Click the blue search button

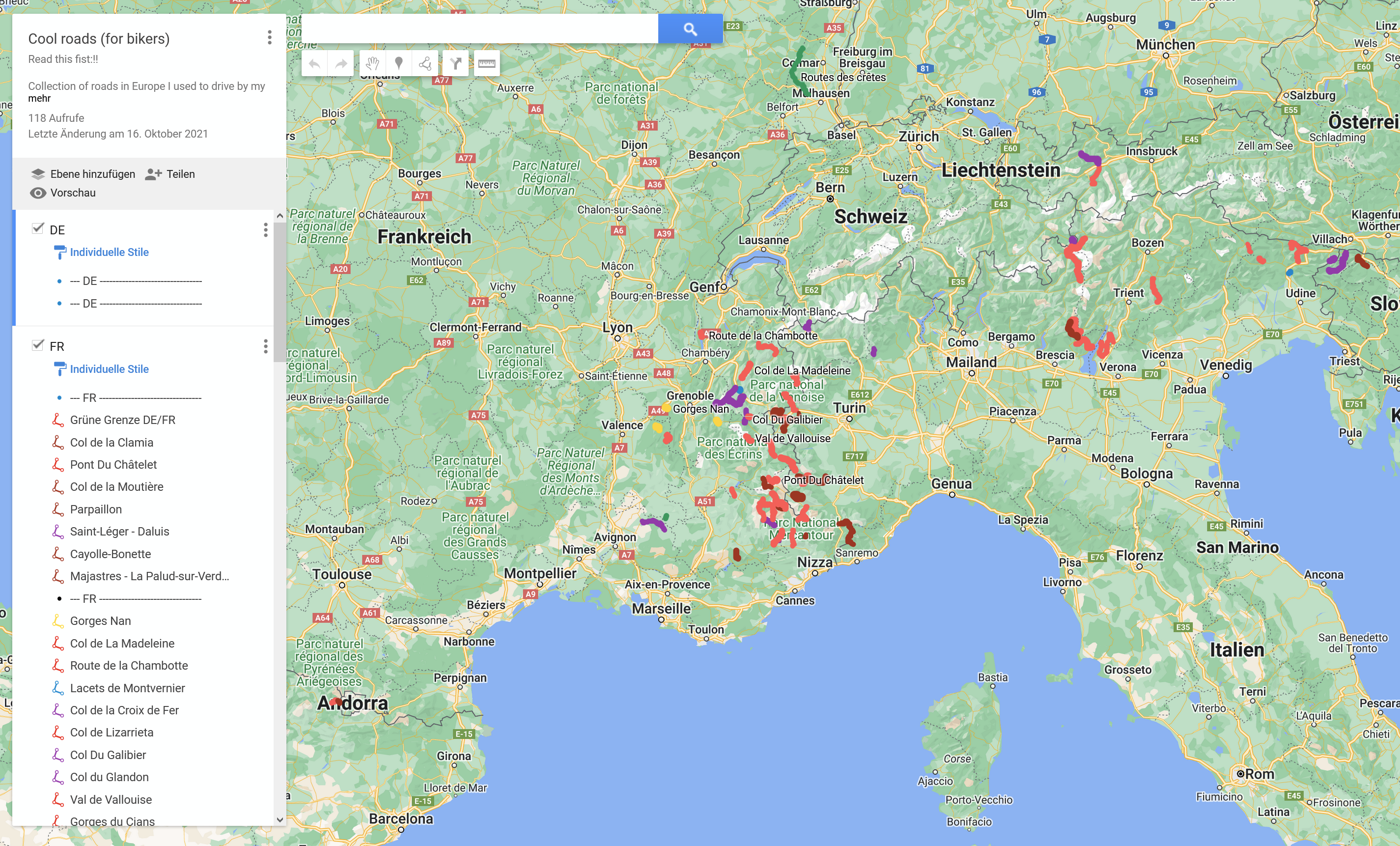[x=690, y=28]
